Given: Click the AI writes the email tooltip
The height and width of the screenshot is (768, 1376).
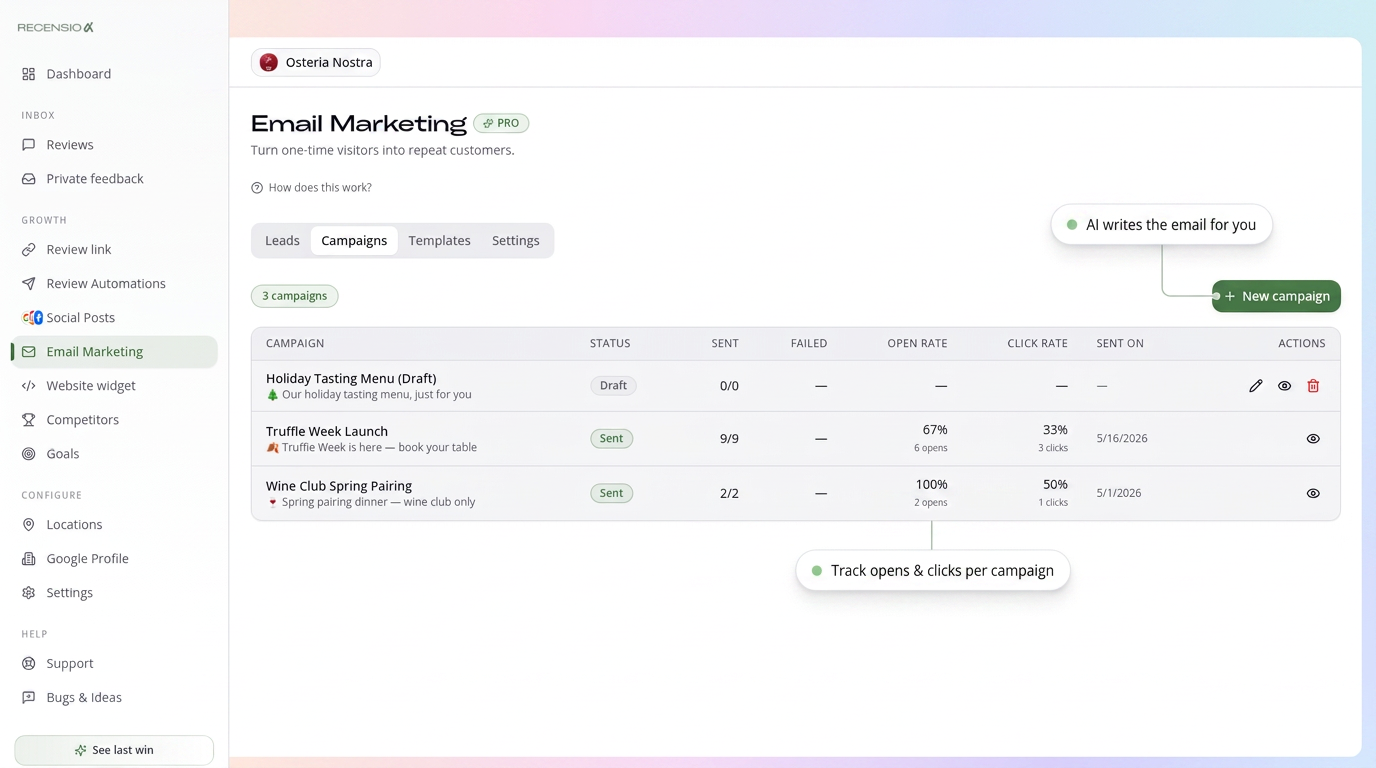Looking at the screenshot, I should click(x=1161, y=225).
